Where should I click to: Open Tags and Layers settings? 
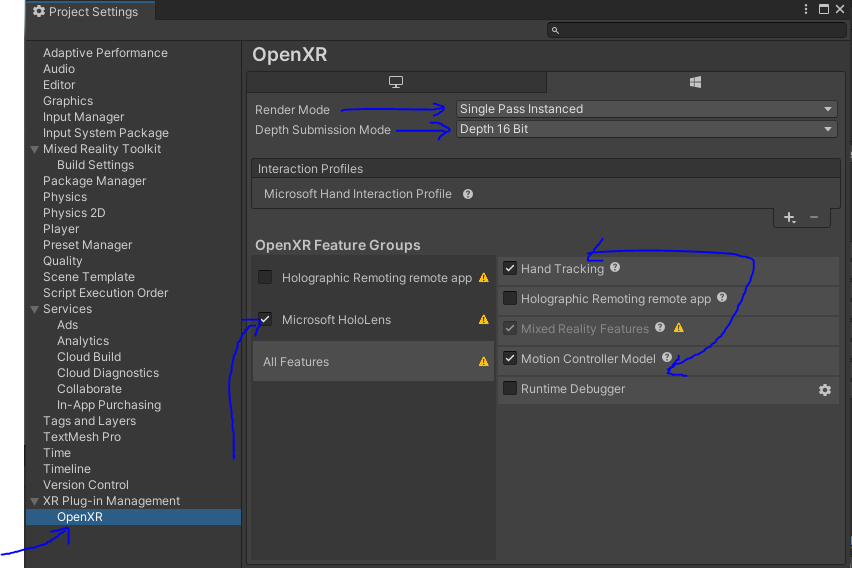click(x=89, y=421)
